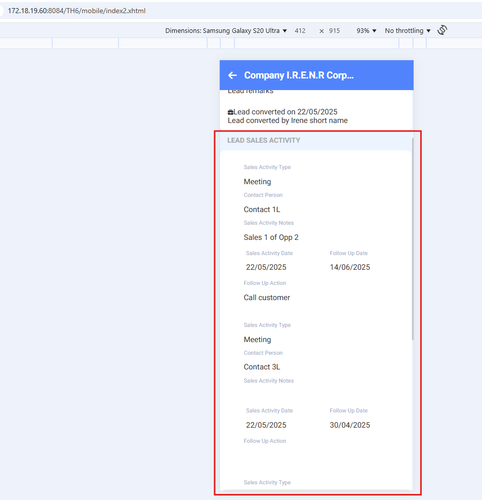Screen dimensions: 482x500
Task: Click the Contact 3L value
Action: 262,367
